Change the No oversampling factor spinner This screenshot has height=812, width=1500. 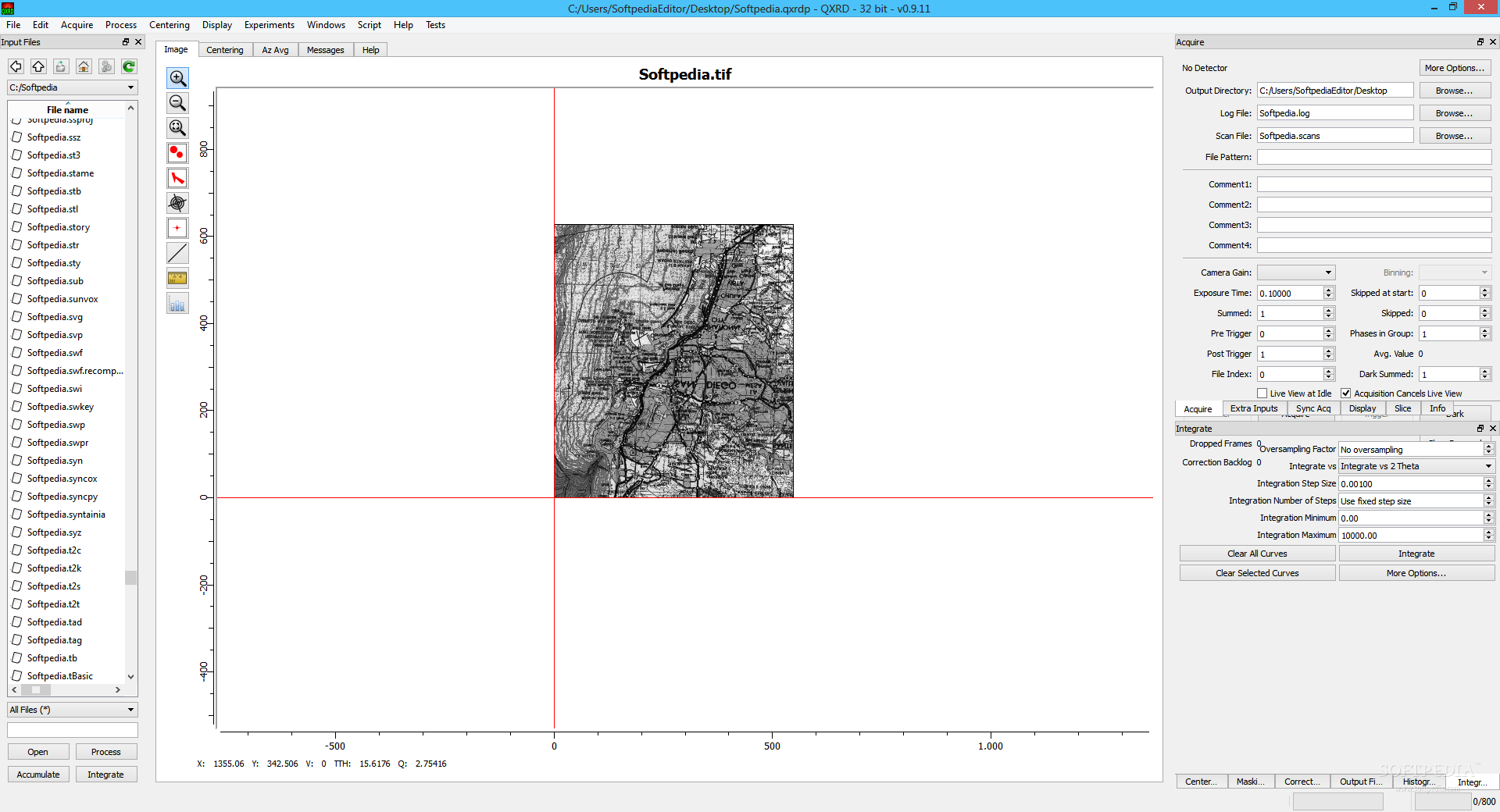click(x=1488, y=449)
